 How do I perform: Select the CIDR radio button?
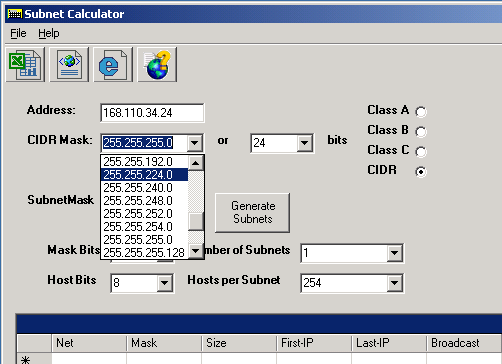pyautogui.click(x=421, y=172)
